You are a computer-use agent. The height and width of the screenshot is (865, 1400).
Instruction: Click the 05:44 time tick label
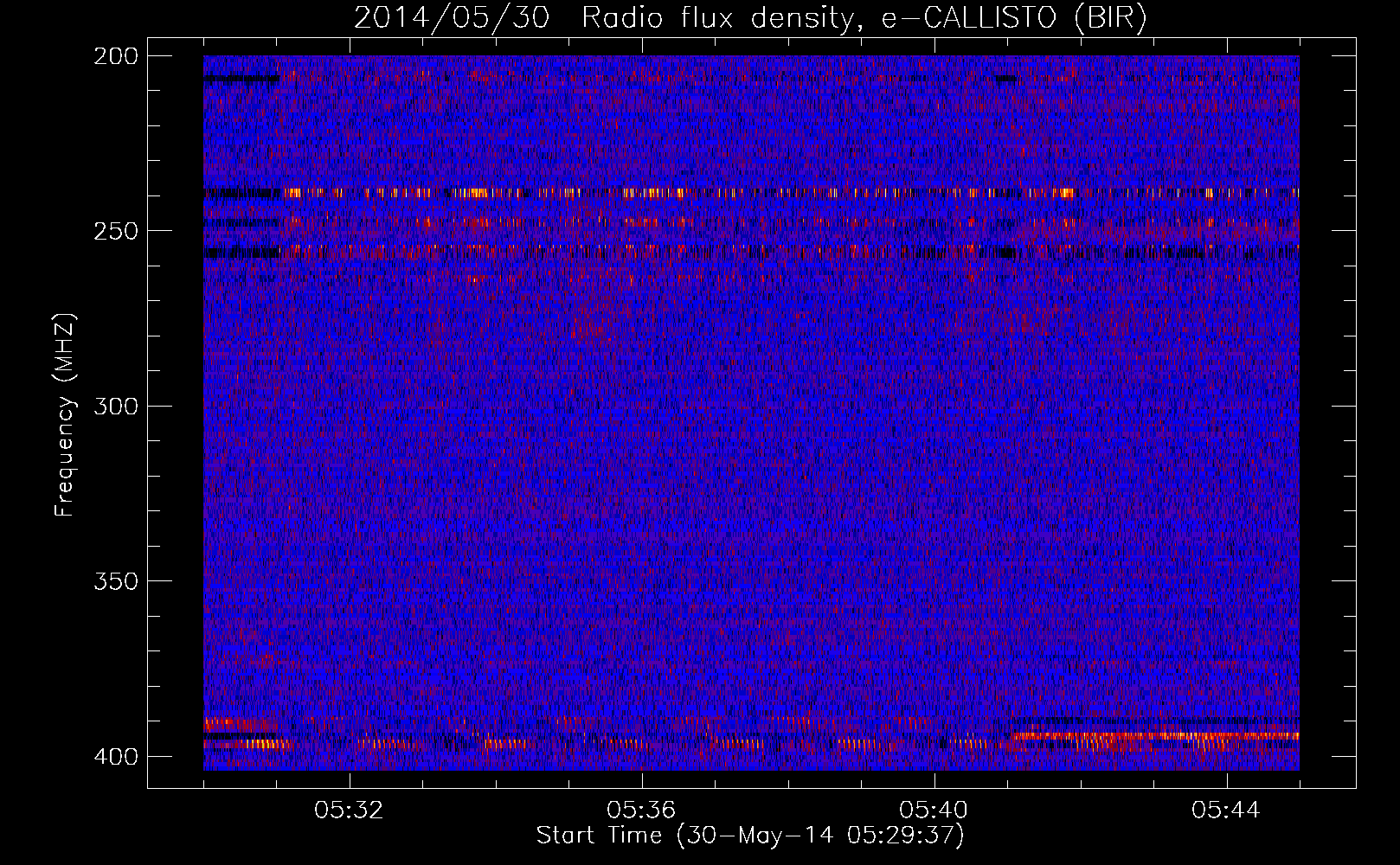[1226, 811]
